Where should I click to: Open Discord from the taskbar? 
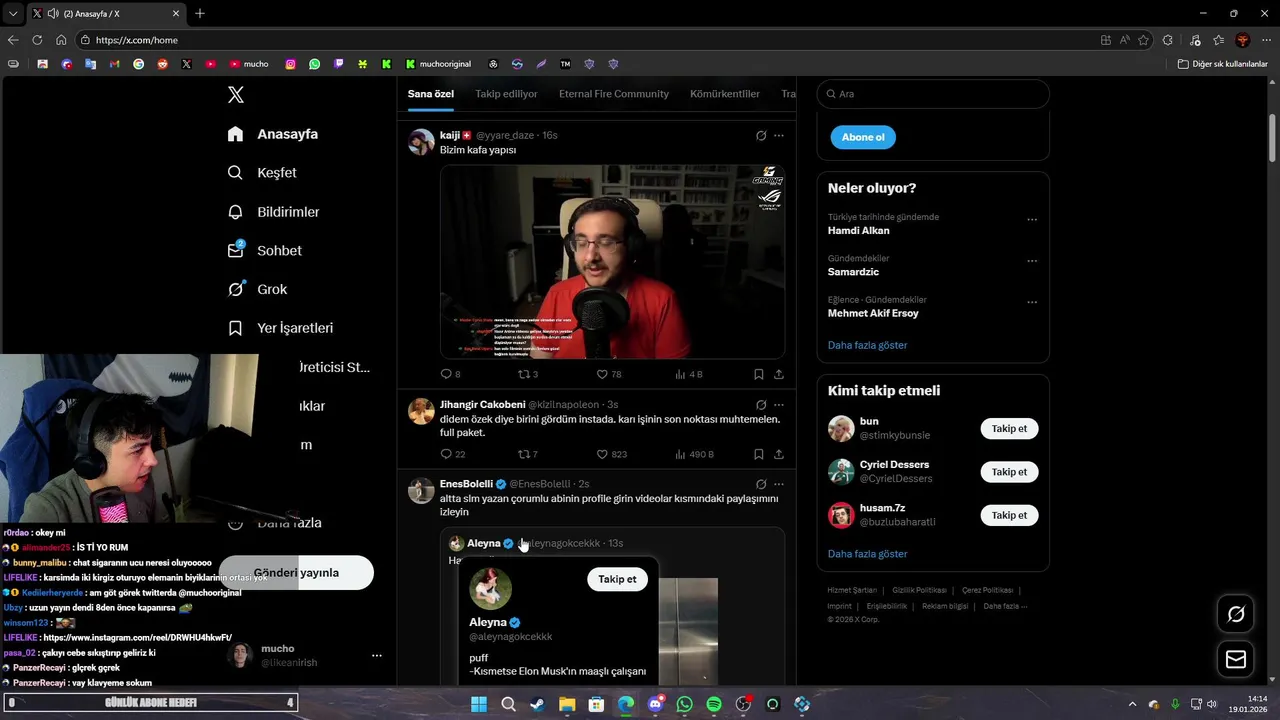[655, 704]
